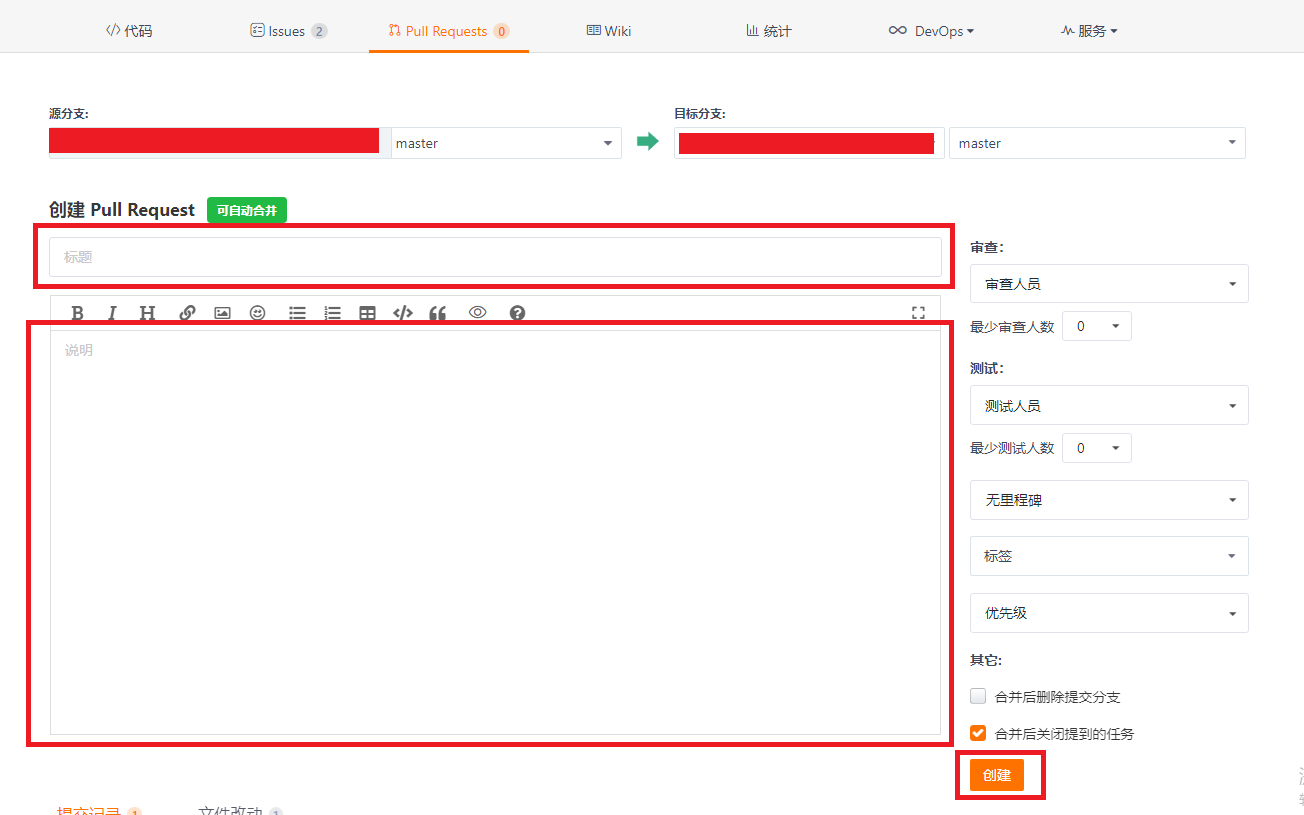Toggle fullscreen editor mode
Viewport: 1304px width, 815px height.
coord(918,313)
